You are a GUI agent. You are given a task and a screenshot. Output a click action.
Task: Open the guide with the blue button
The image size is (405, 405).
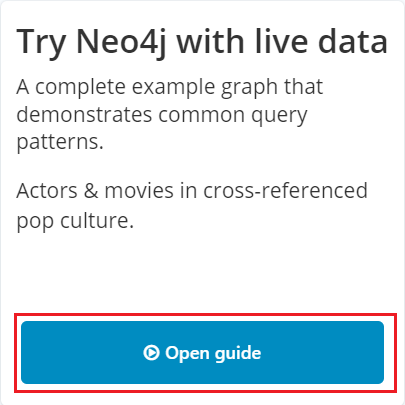(x=202, y=352)
